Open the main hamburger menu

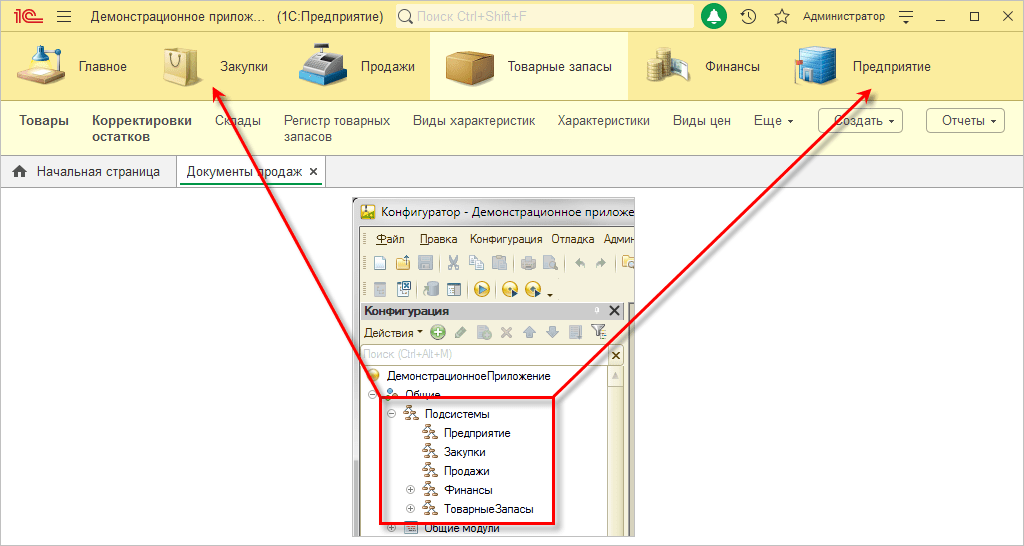coord(64,17)
